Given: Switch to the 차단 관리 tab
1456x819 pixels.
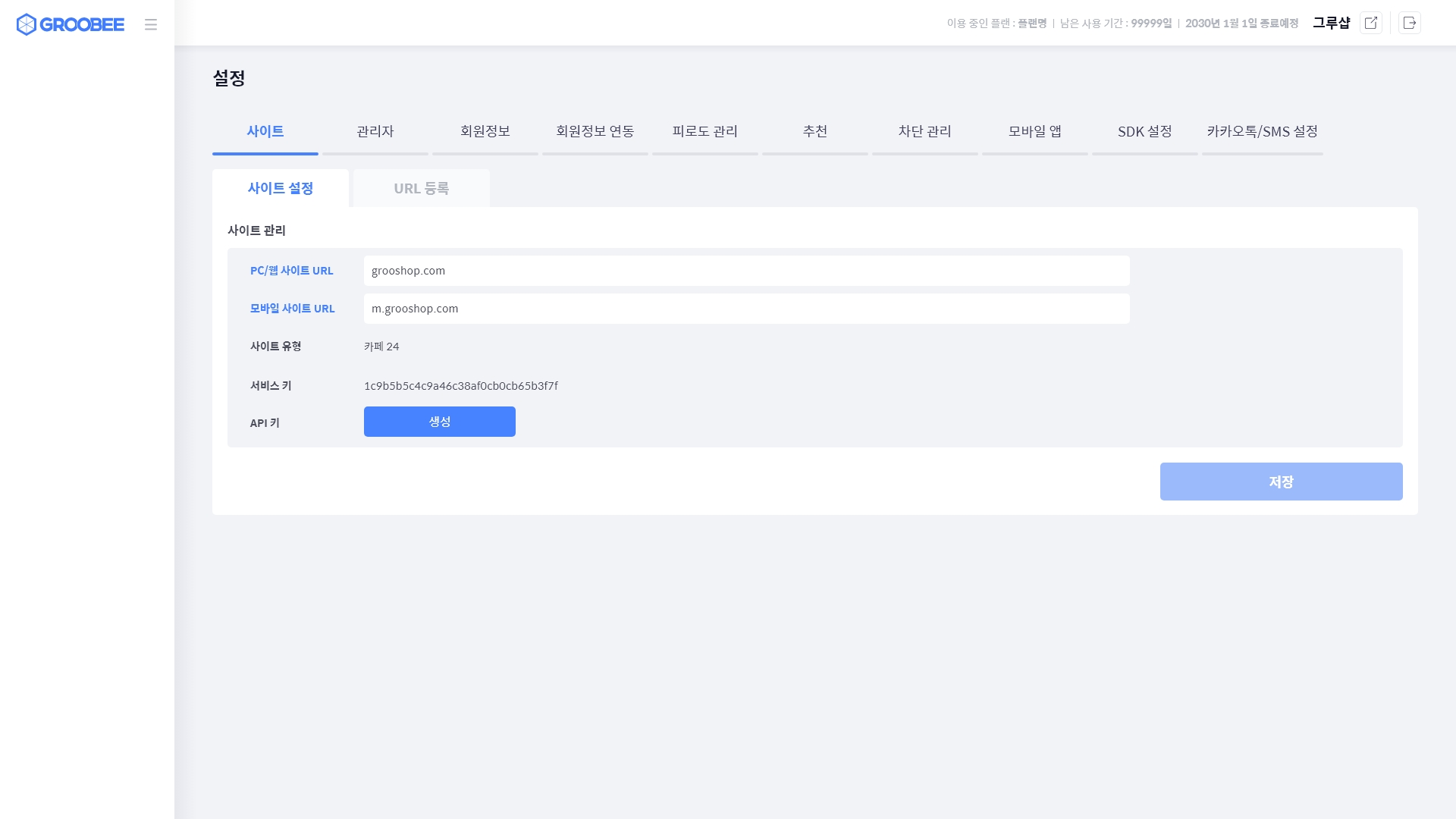Looking at the screenshot, I should point(925,131).
